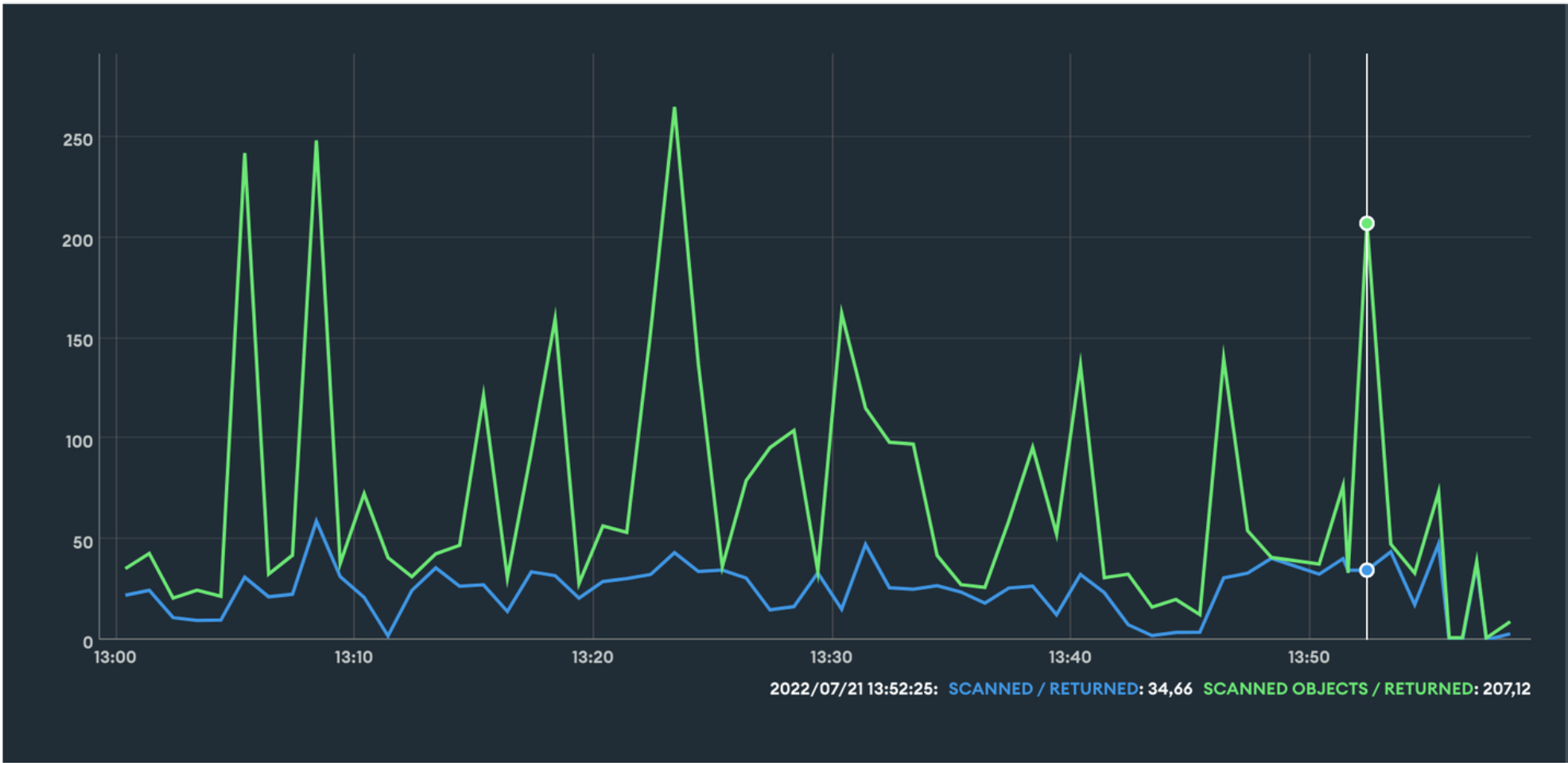Click the 50 y-axis label

(83, 542)
